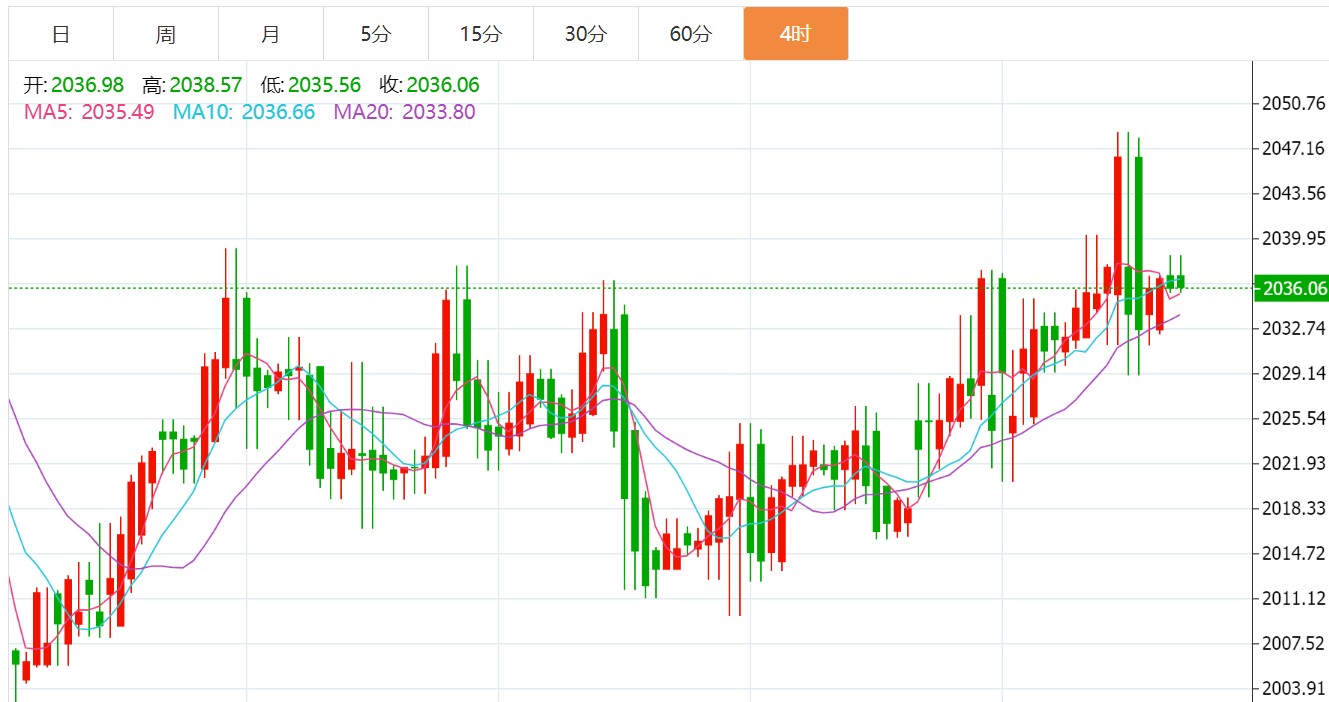The height and width of the screenshot is (702, 1329).
Task: Click the 2039.95 price axis label
Action: [x=1294, y=239]
